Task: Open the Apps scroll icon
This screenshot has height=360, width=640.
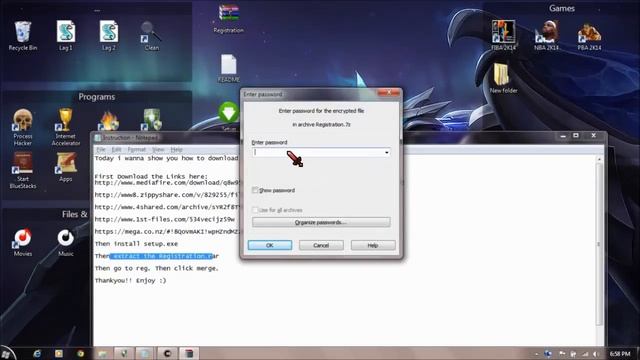Action: (x=66, y=167)
